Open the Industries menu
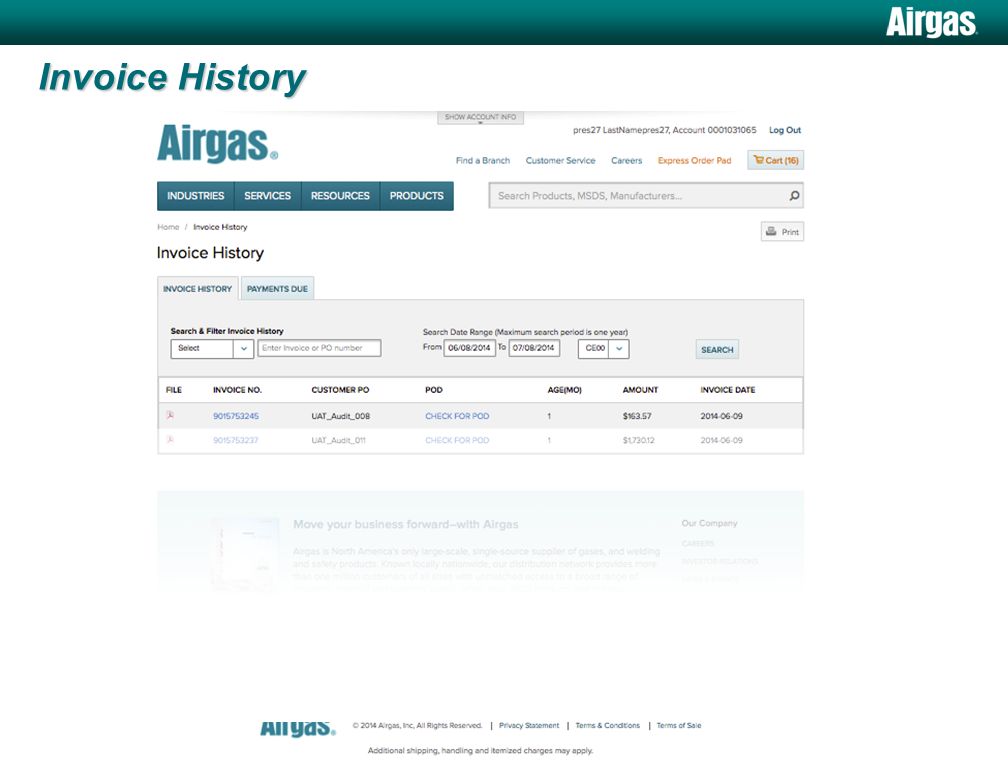 (195, 196)
